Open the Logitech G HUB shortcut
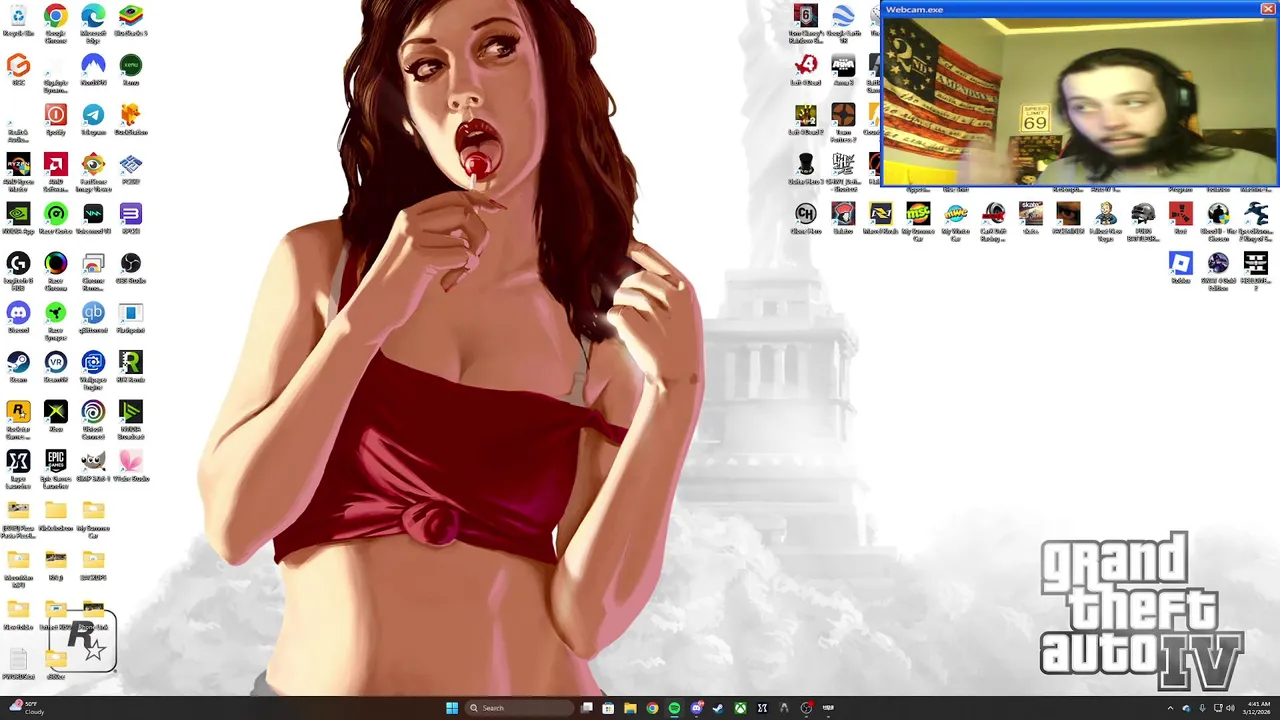The width and height of the screenshot is (1280, 720). coord(18,269)
